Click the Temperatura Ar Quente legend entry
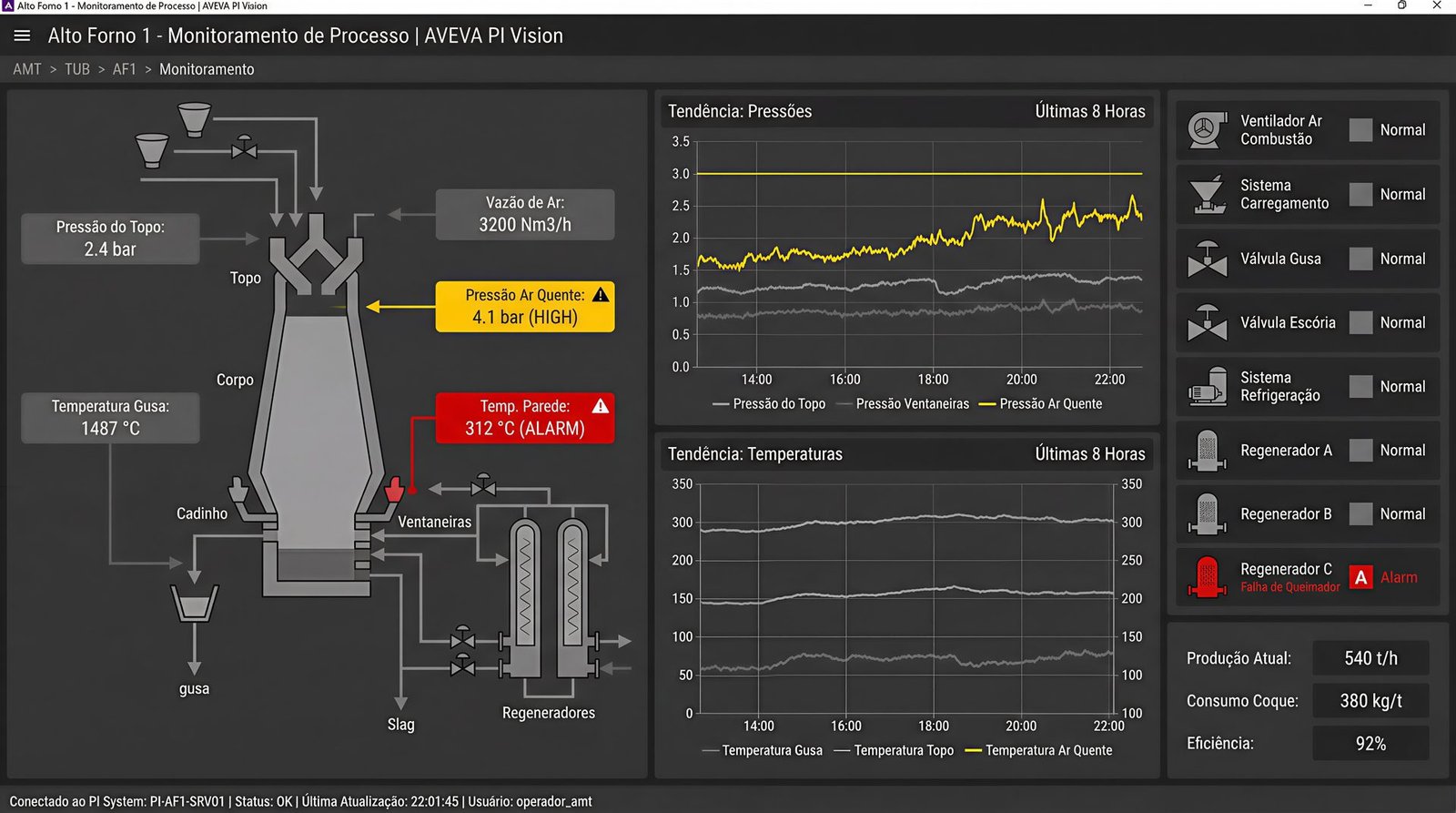This screenshot has width=1456, height=813. pos(1038,750)
